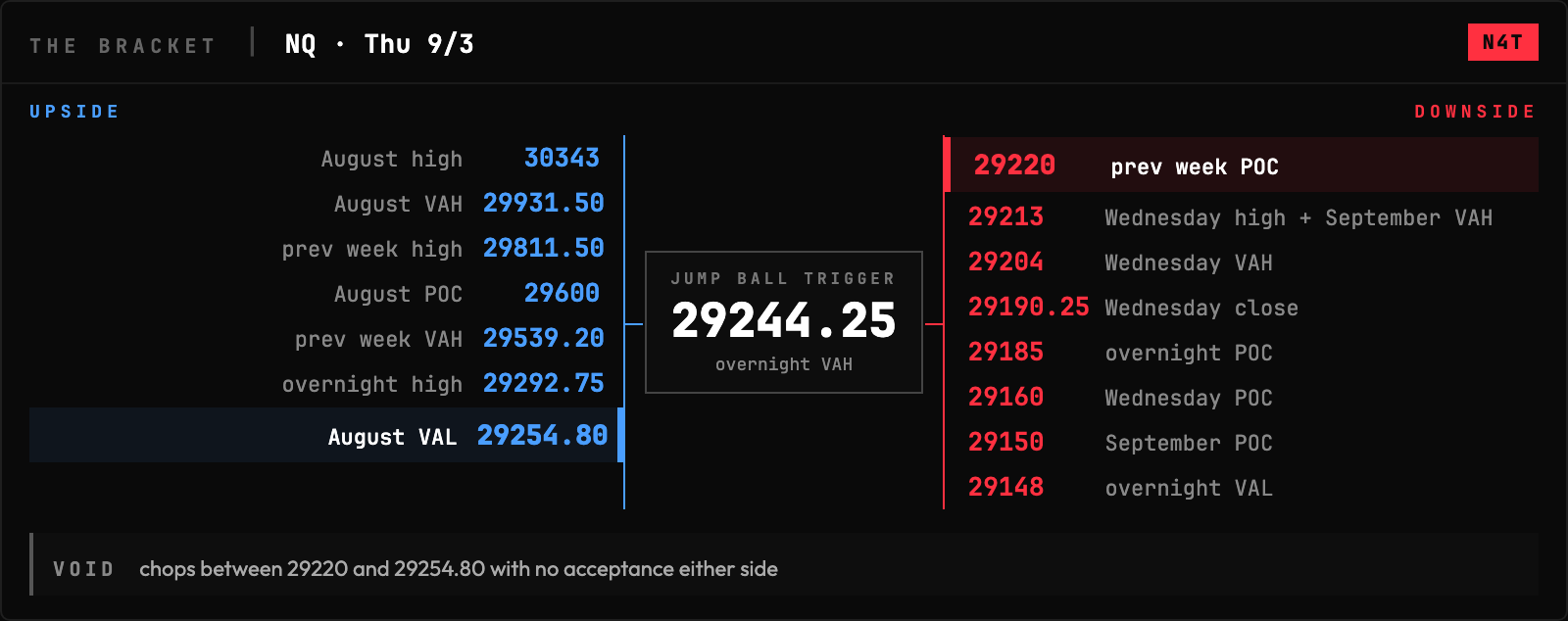Select the August VAL 29254.80 row
The width and height of the screenshot is (1568, 621).
point(326,435)
